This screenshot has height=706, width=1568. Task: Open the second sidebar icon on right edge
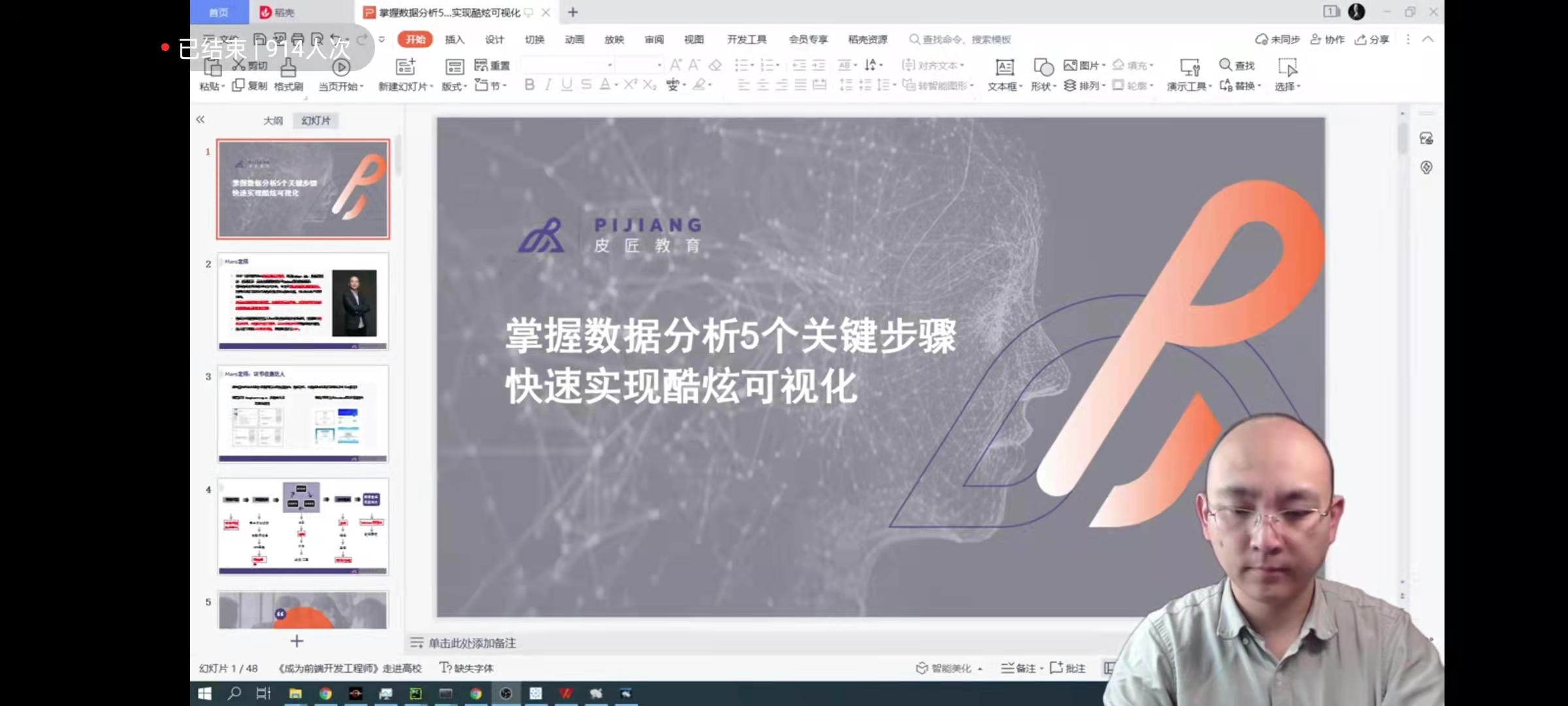pyautogui.click(x=1426, y=167)
